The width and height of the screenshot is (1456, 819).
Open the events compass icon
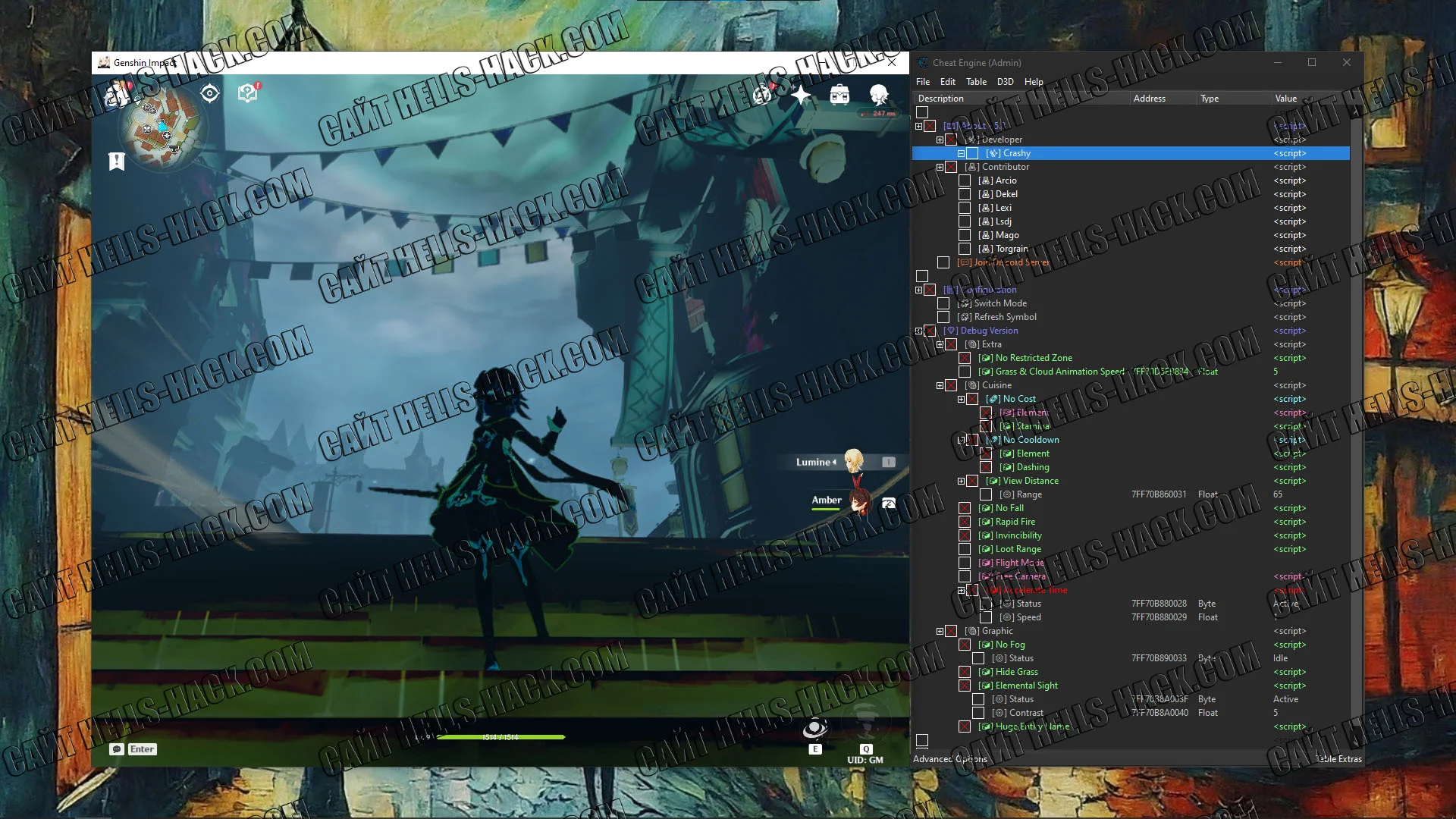point(762,94)
